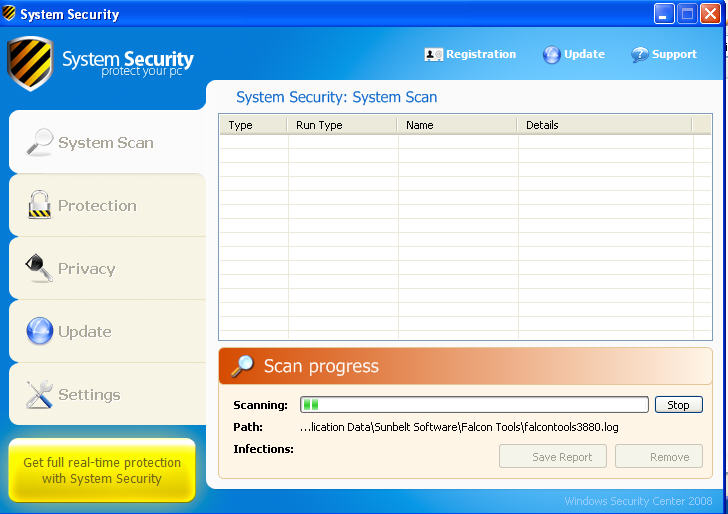Open the Settings tab

tap(107, 394)
